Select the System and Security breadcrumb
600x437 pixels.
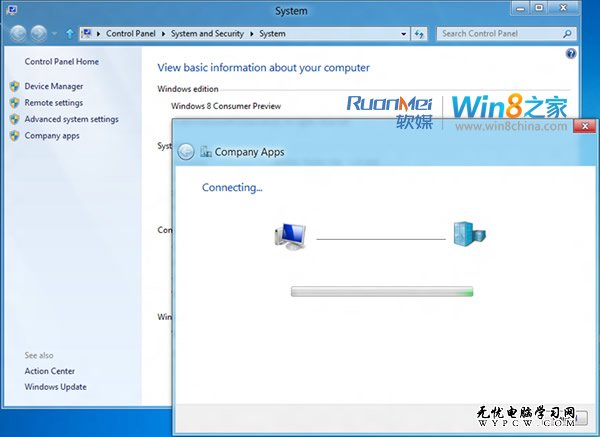point(207,34)
